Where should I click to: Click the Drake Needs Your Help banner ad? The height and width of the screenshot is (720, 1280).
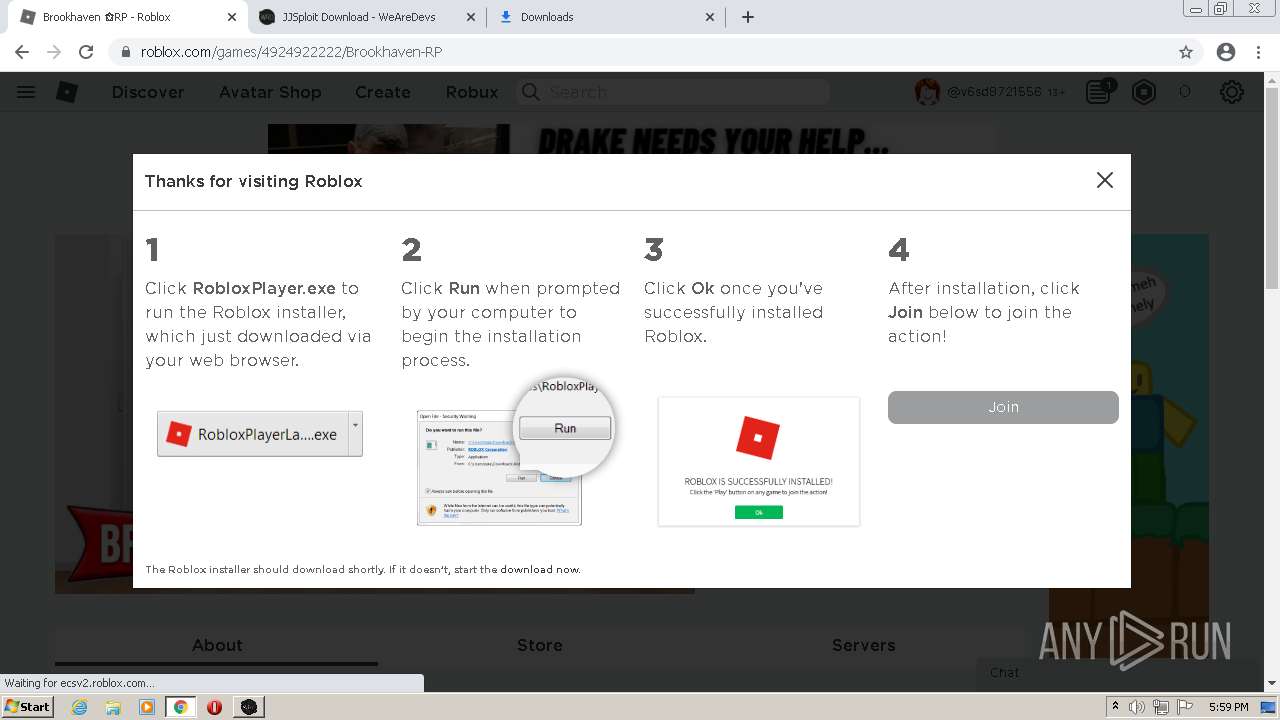point(631,139)
